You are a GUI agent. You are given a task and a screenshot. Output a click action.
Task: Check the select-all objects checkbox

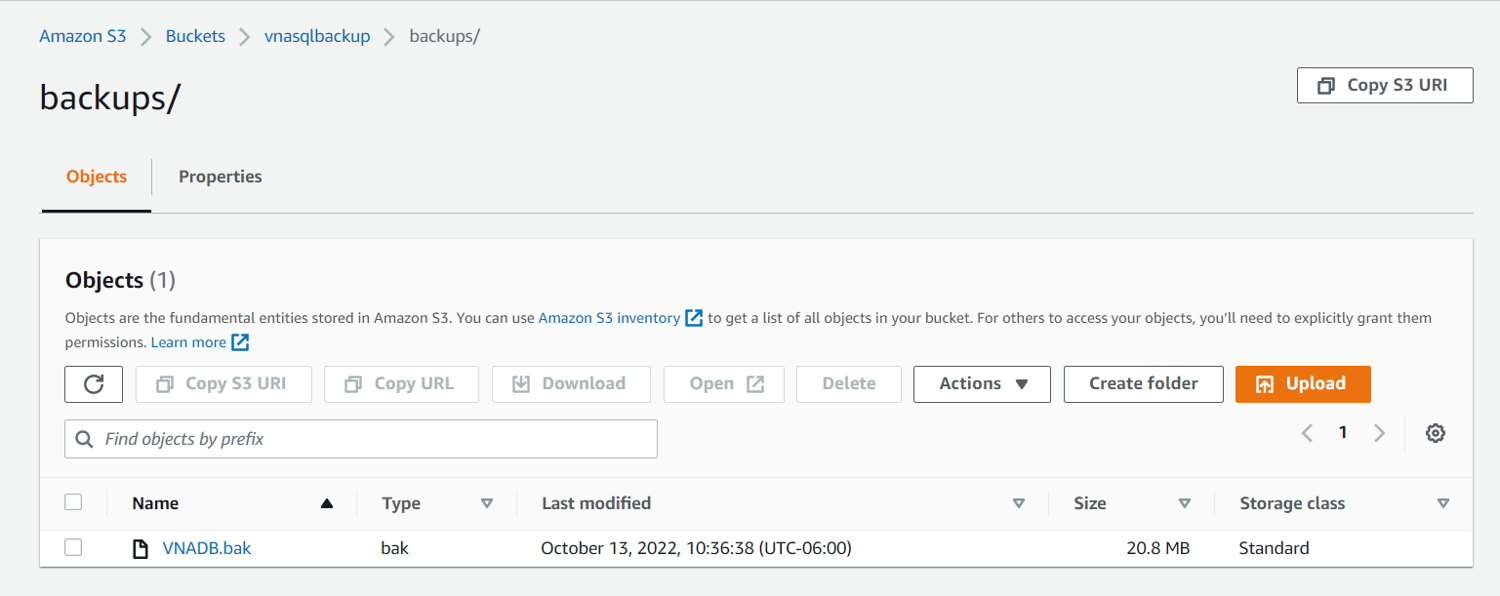click(x=73, y=502)
